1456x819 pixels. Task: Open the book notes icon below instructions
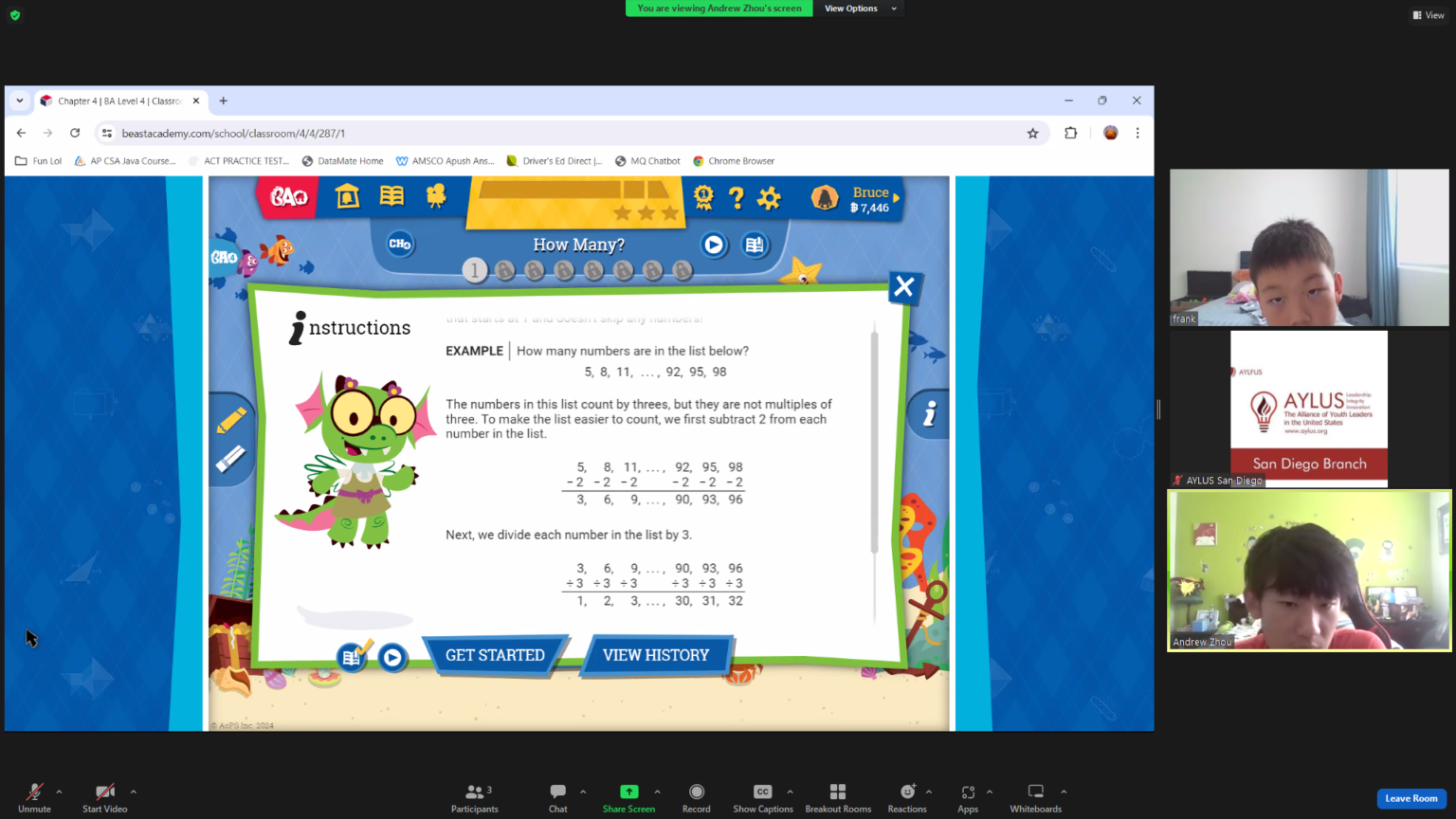point(352,656)
